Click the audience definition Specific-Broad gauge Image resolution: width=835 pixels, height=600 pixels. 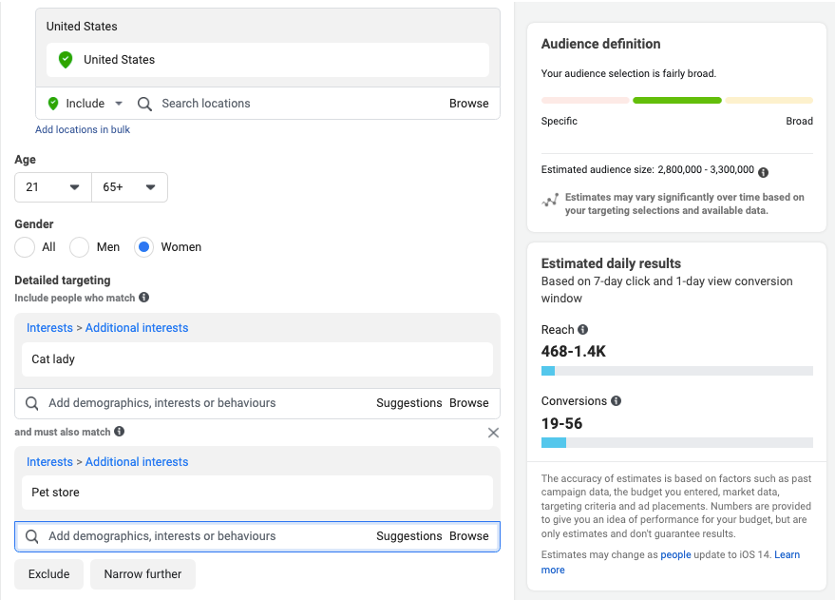point(676,101)
